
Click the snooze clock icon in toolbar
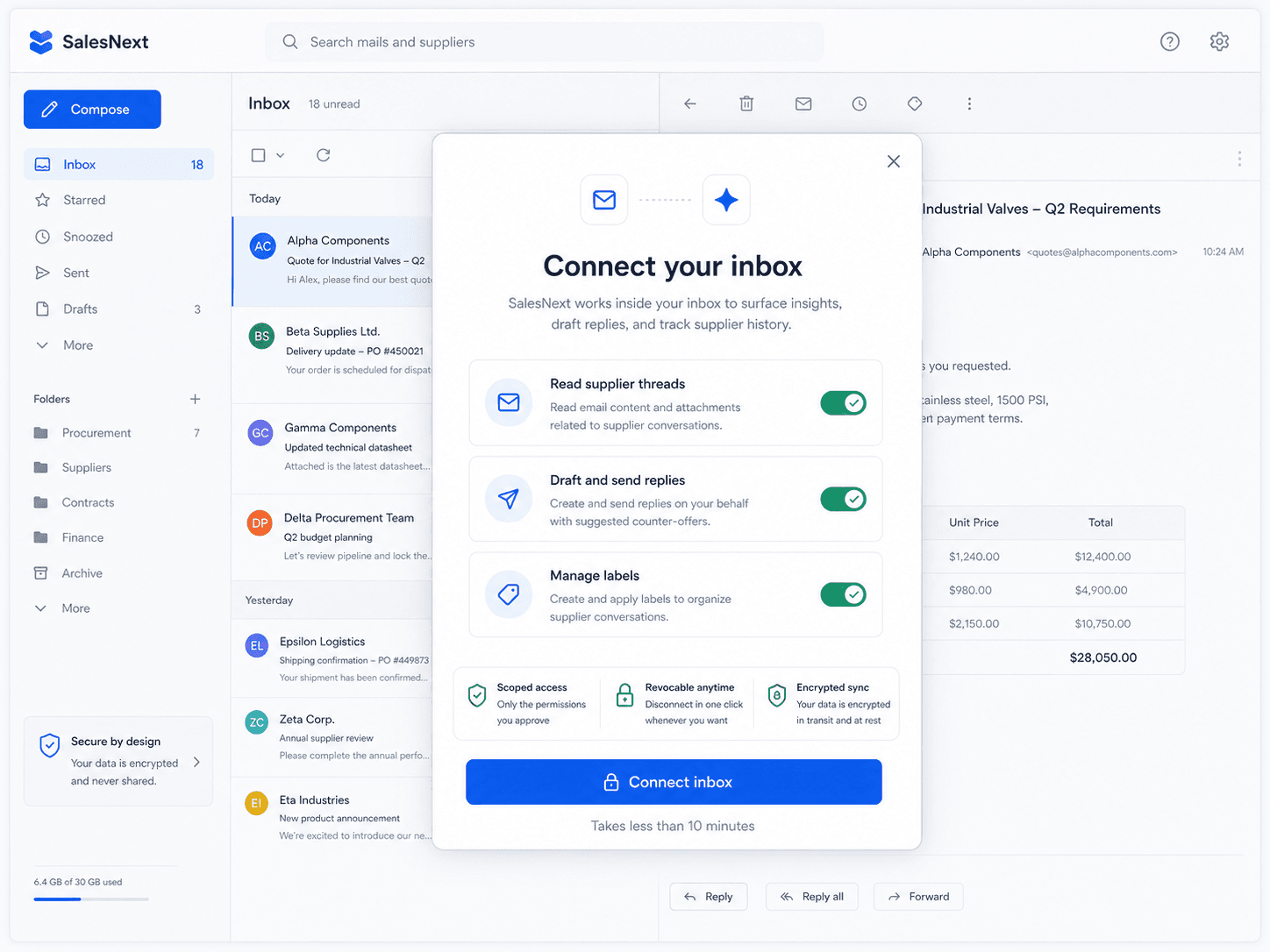tap(860, 103)
